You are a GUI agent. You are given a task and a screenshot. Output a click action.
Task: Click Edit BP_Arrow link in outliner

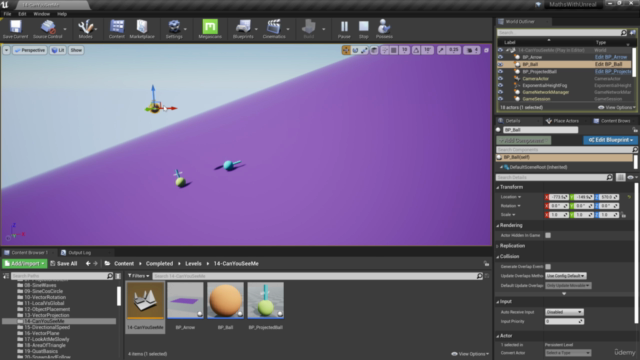[x=611, y=57]
